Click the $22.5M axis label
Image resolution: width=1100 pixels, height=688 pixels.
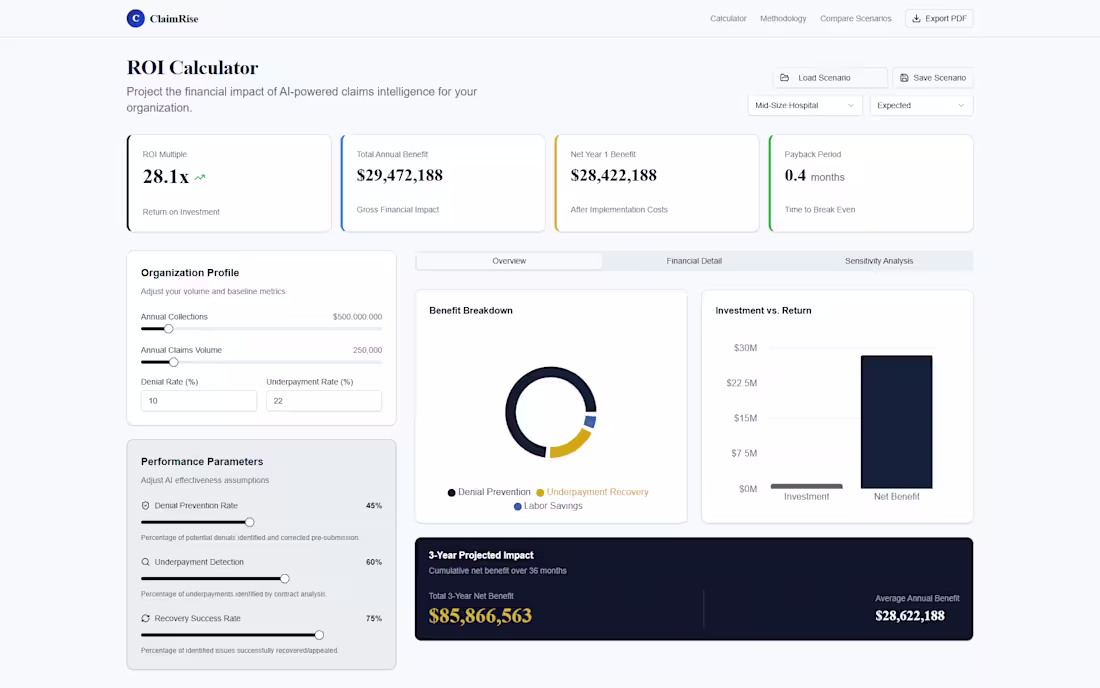point(741,383)
